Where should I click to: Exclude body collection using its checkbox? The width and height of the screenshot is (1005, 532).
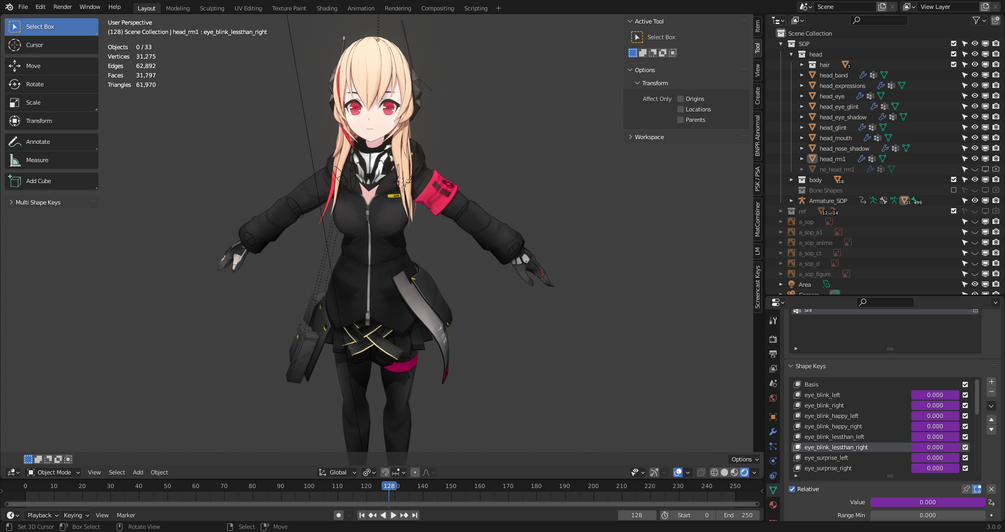[954, 180]
